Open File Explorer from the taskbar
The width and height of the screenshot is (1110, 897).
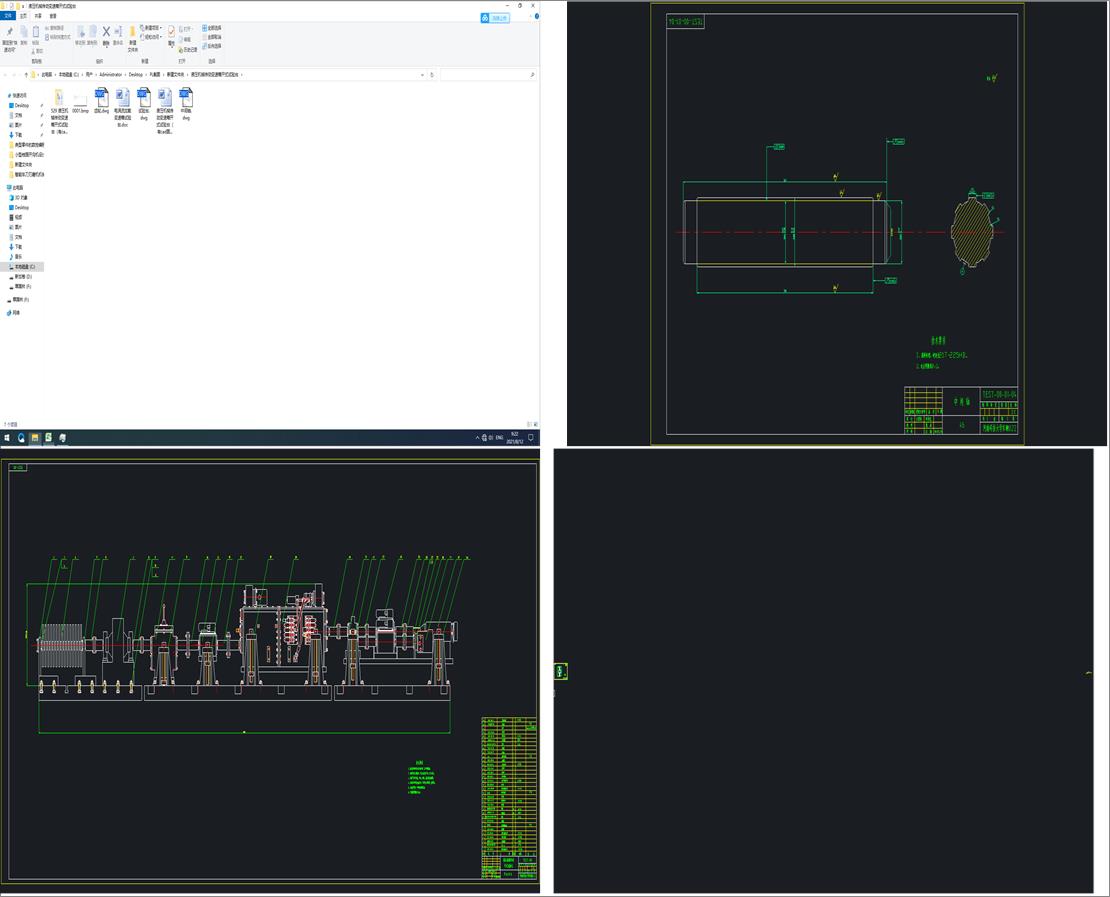tap(35, 438)
